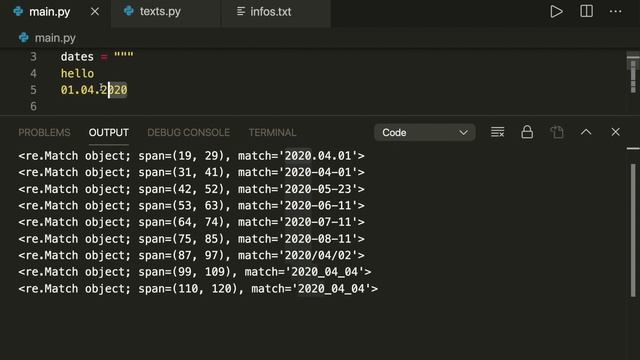Switch to the TERMINAL tab

(x=272, y=133)
